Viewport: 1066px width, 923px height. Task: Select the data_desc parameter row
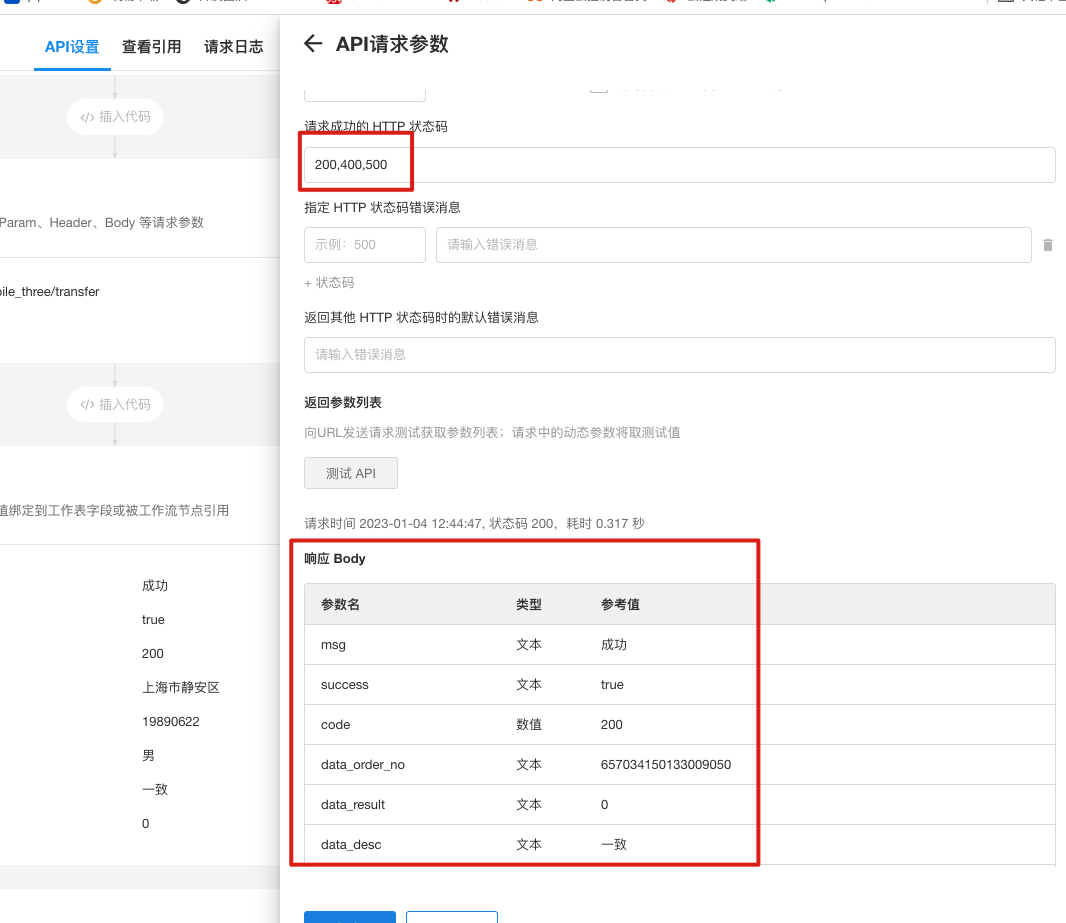(x=679, y=845)
